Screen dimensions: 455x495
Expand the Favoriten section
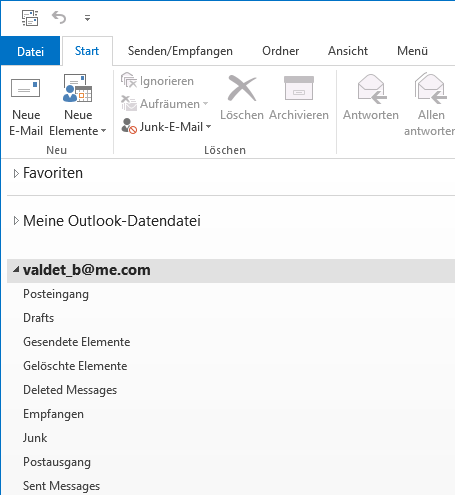(16, 173)
